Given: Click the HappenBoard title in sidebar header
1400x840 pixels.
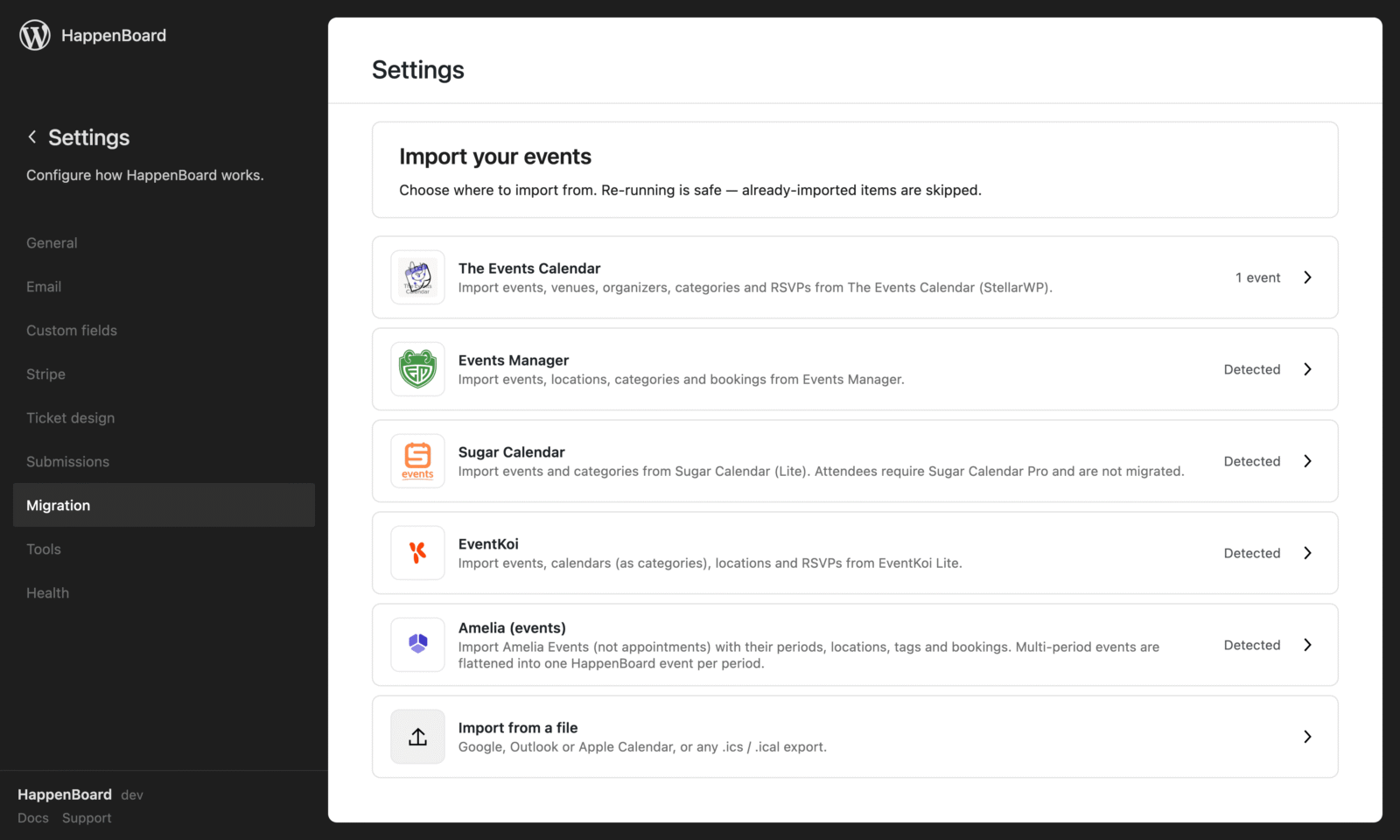Looking at the screenshot, I should tap(114, 36).
